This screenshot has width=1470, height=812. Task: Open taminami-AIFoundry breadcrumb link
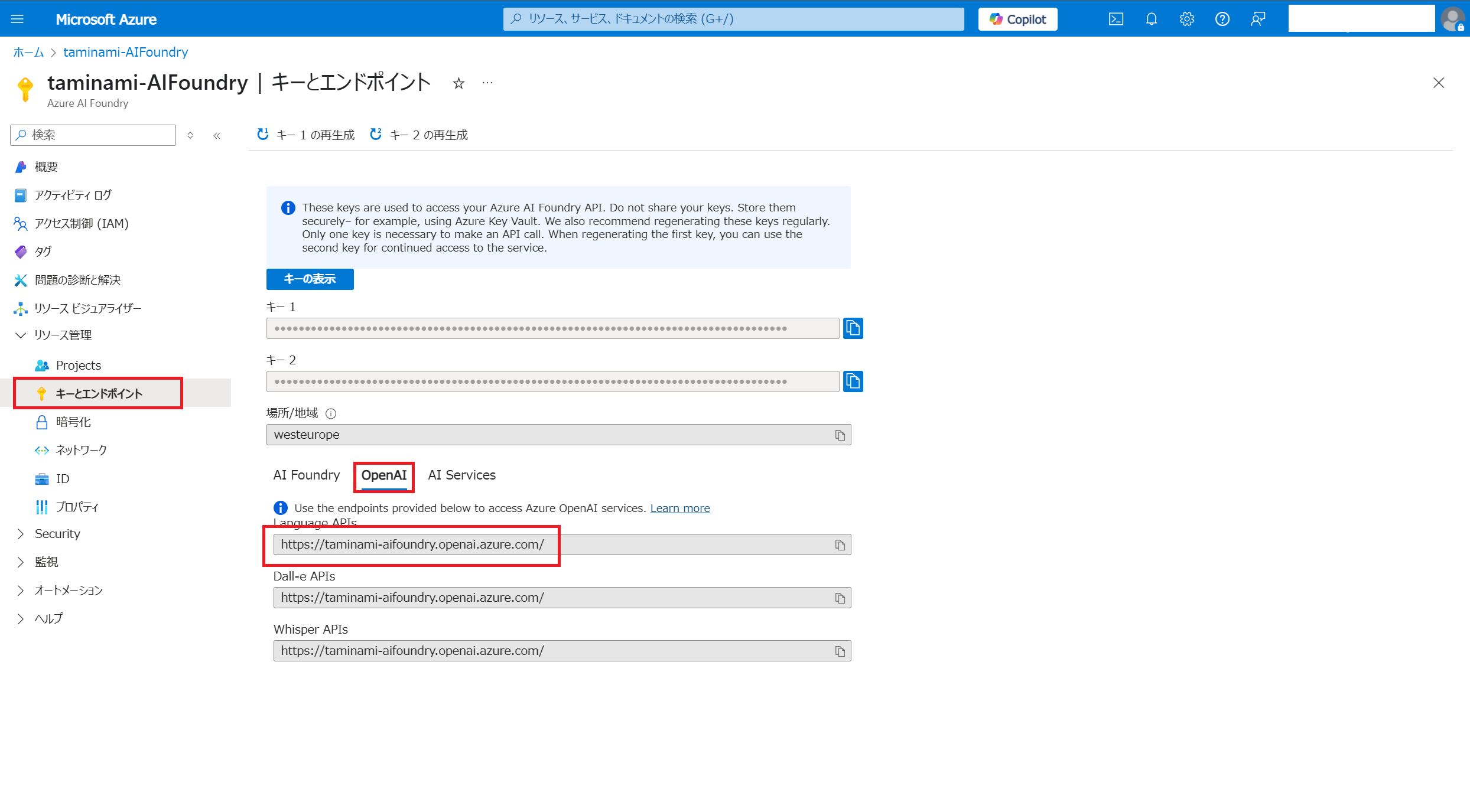126,52
